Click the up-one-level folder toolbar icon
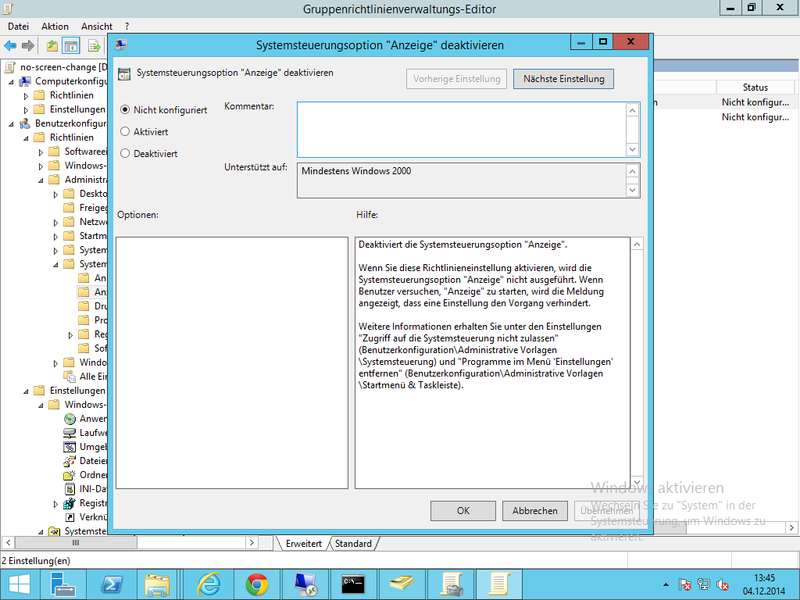 point(53,46)
